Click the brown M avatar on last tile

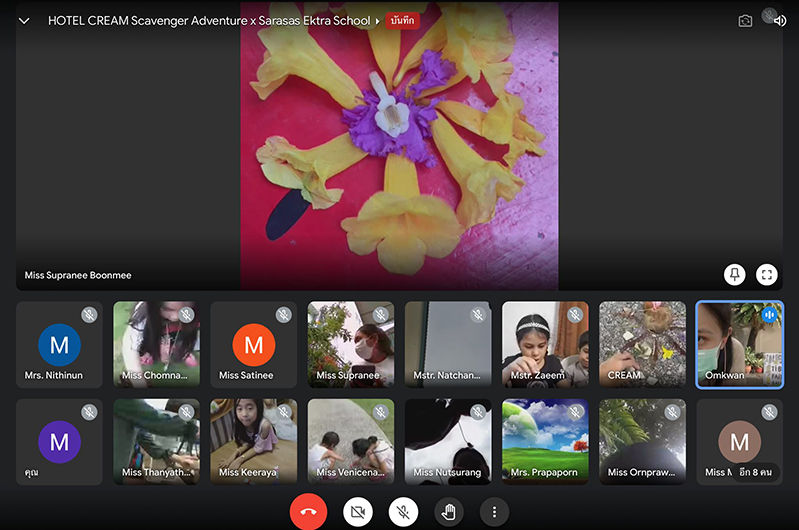(739, 442)
